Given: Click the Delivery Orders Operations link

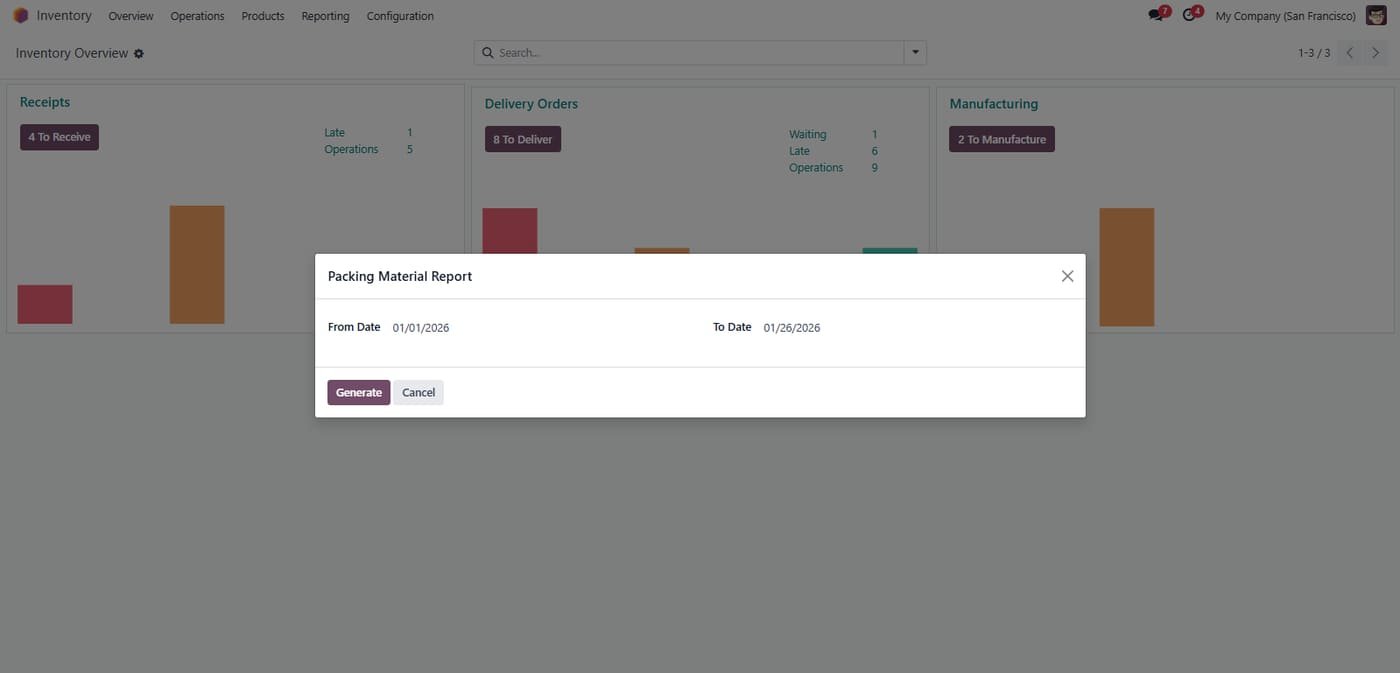Looking at the screenshot, I should pyautogui.click(x=816, y=168).
